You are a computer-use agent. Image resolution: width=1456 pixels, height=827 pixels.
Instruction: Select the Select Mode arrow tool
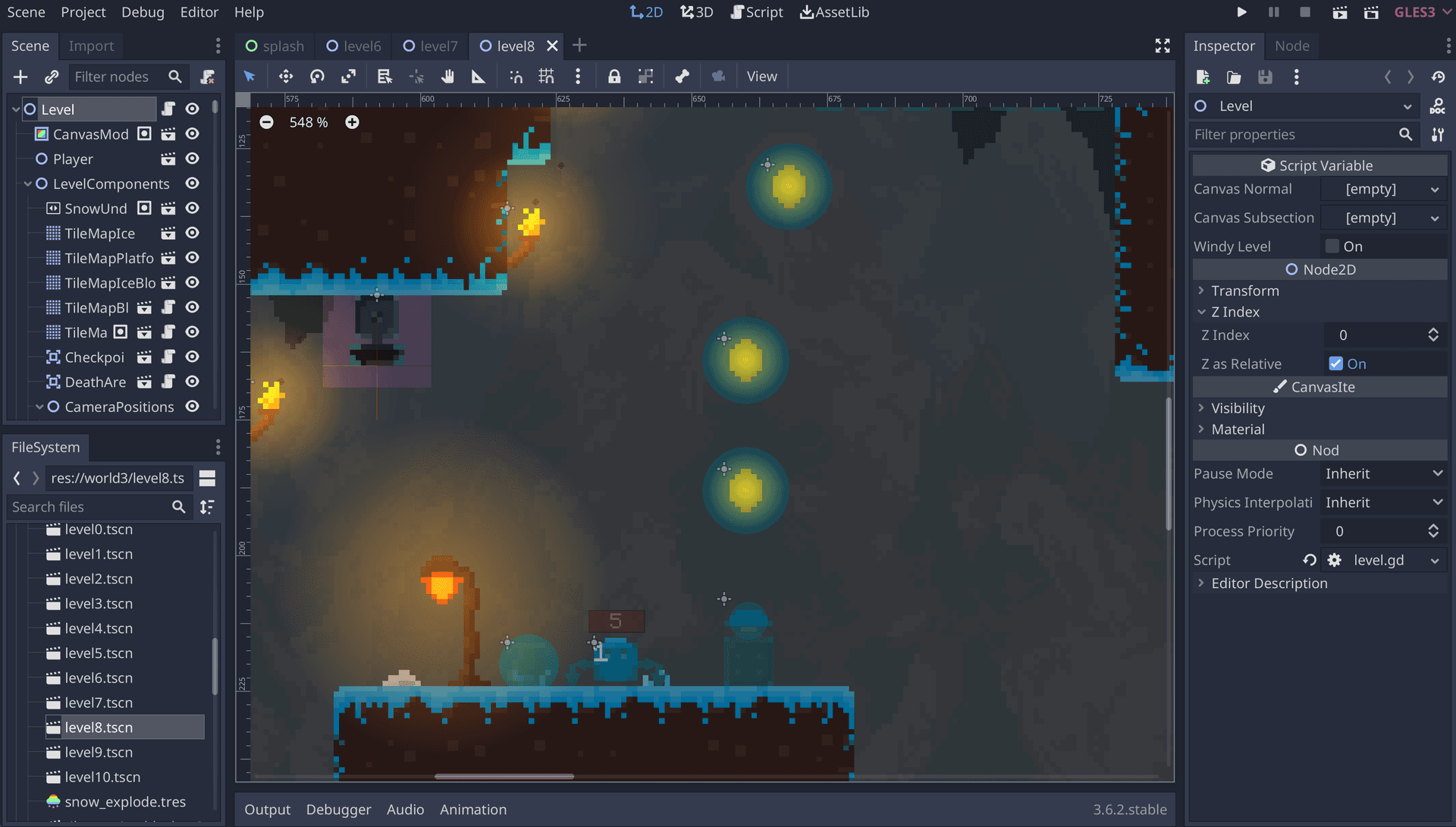point(249,77)
